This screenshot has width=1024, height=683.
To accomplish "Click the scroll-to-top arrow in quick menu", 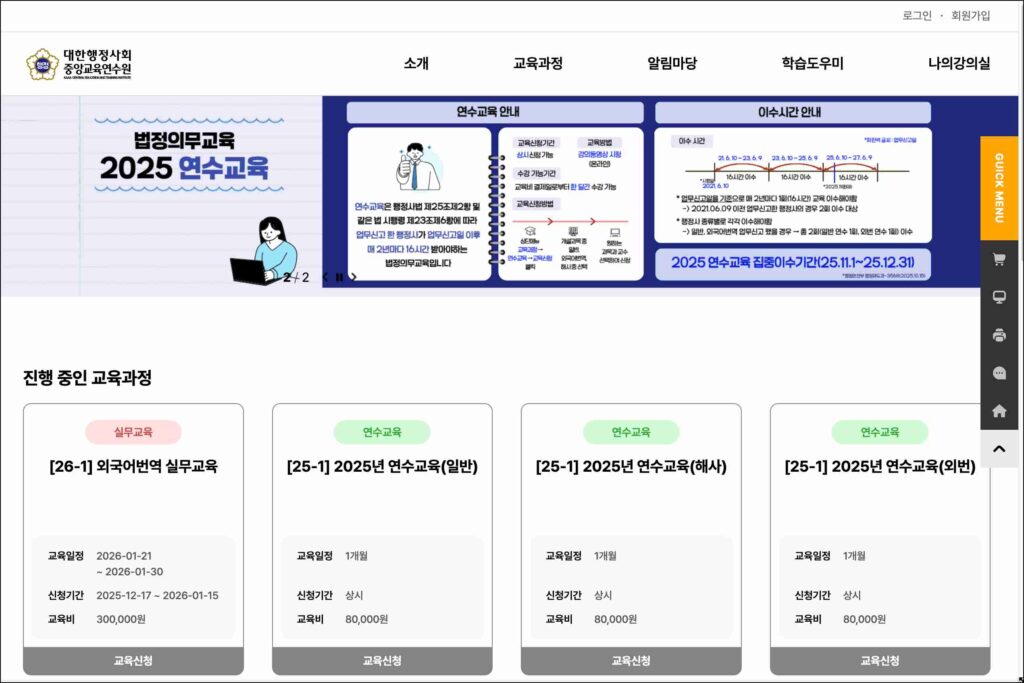I will click(998, 449).
